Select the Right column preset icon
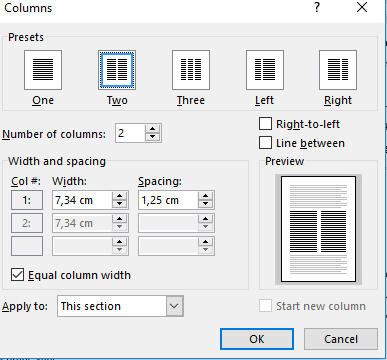387x360 pixels. pos(338,70)
